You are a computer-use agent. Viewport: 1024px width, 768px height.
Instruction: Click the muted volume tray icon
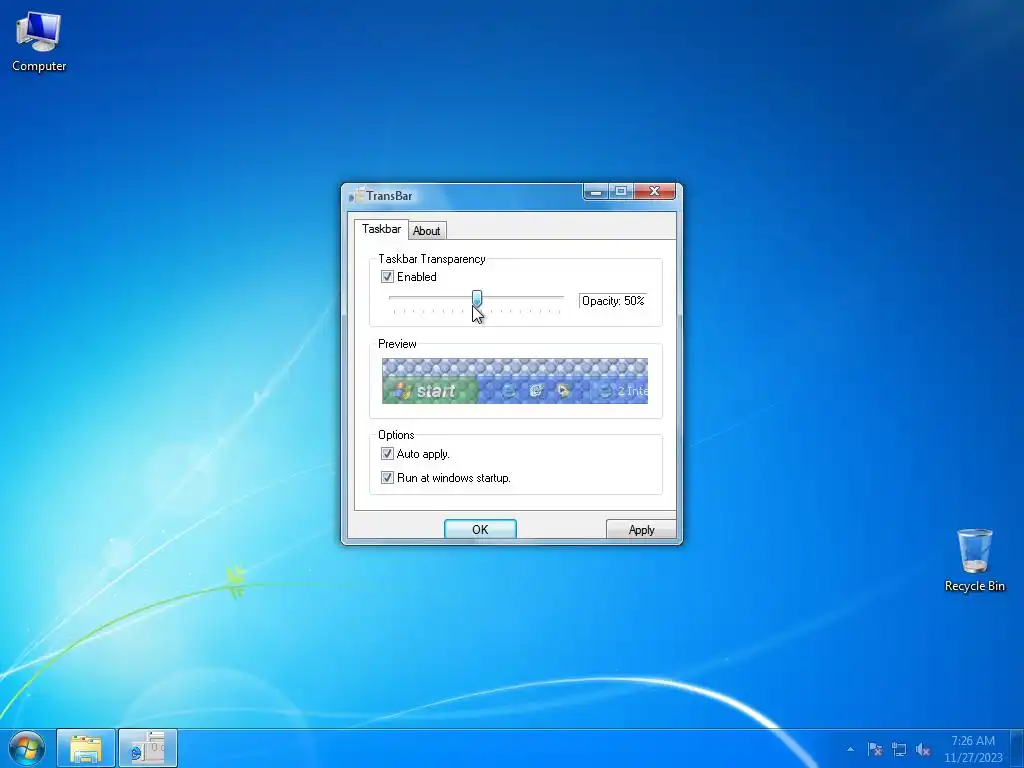(x=923, y=749)
